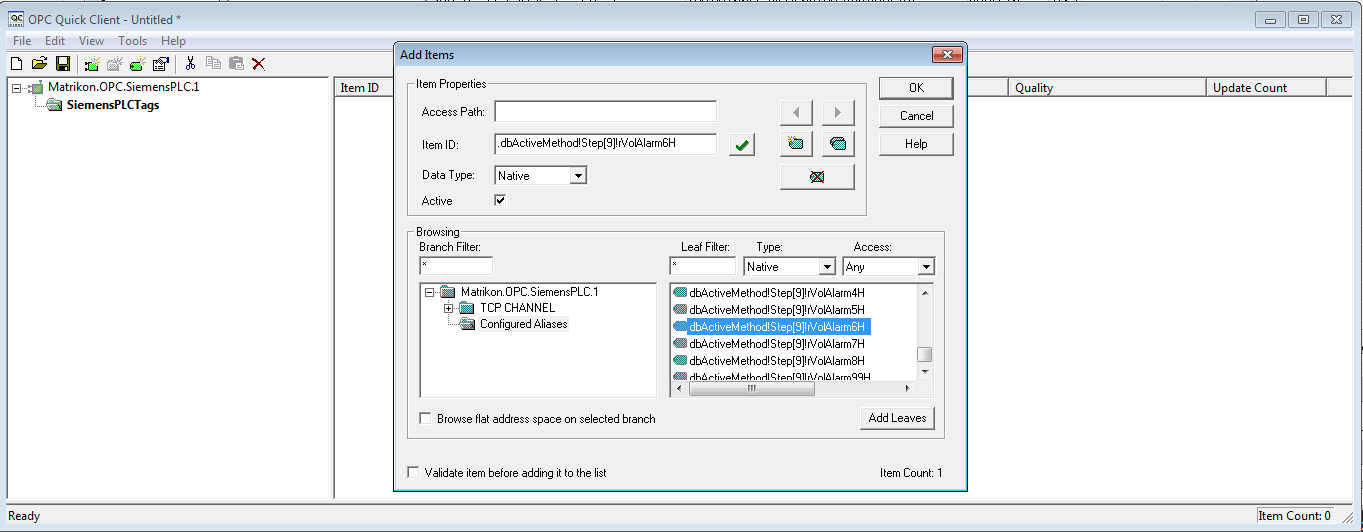This screenshot has width=1363, height=532.
Task: Select leaf dbActiveMethod!Step[9]!rVolAlarm8H
Action: click(777, 361)
